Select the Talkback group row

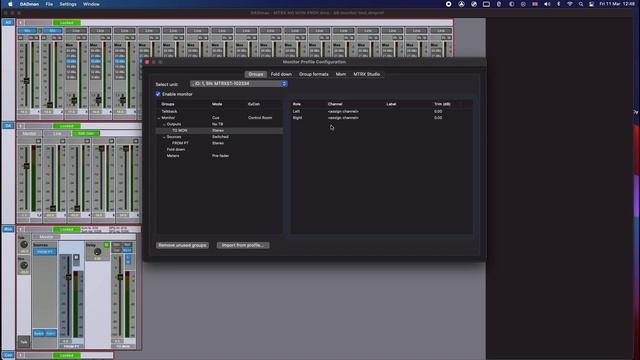click(x=219, y=111)
